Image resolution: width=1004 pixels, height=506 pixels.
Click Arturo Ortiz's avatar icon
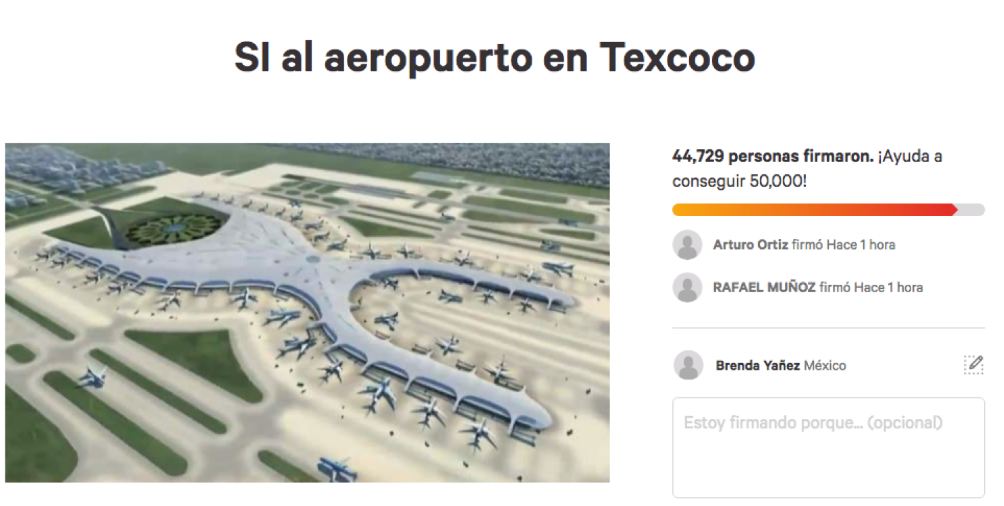(x=687, y=245)
